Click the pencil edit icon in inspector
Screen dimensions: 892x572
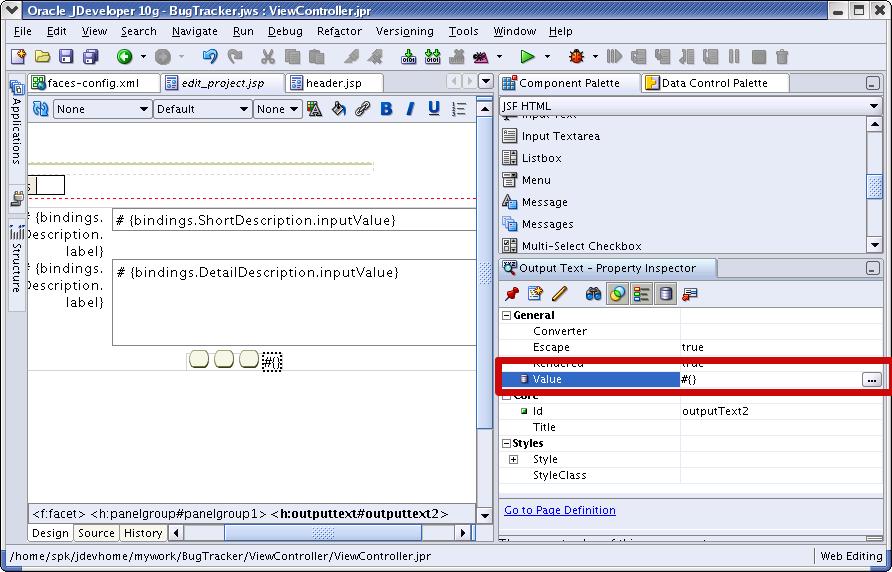click(559, 294)
